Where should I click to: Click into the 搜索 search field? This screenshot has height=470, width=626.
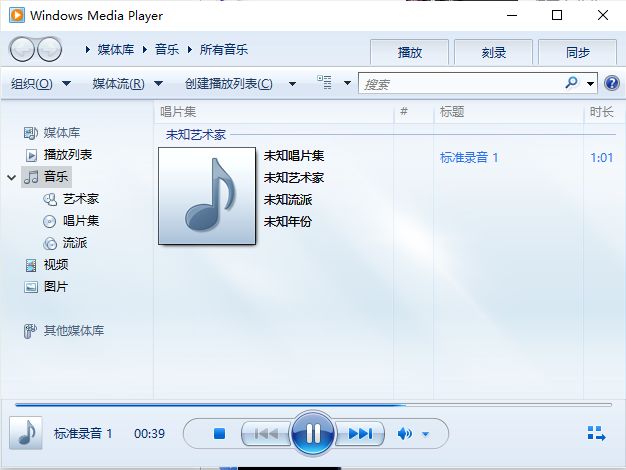pos(459,84)
